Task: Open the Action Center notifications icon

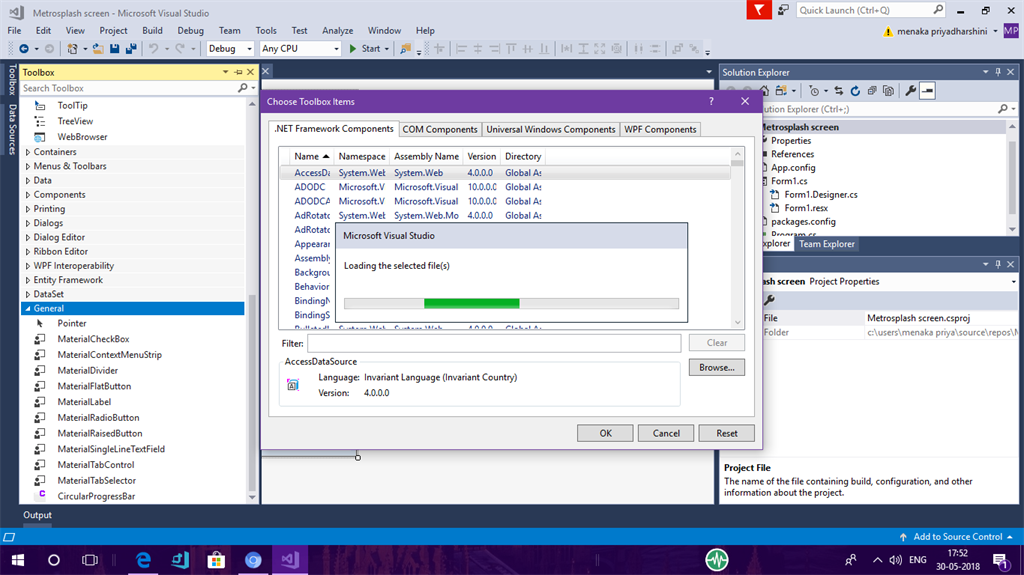Action: [x=1000, y=560]
